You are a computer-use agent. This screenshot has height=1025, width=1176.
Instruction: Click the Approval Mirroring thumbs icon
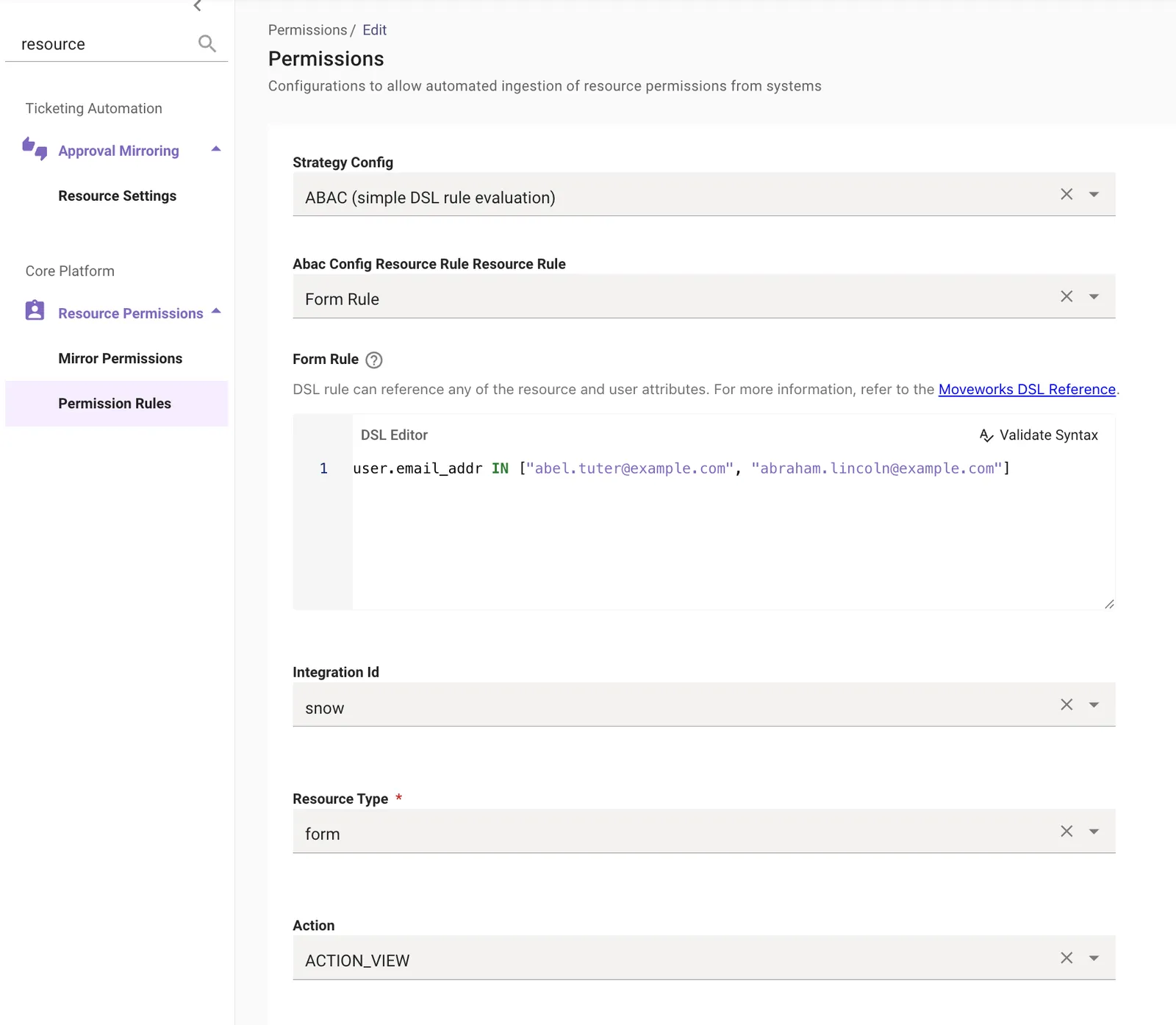click(x=35, y=149)
